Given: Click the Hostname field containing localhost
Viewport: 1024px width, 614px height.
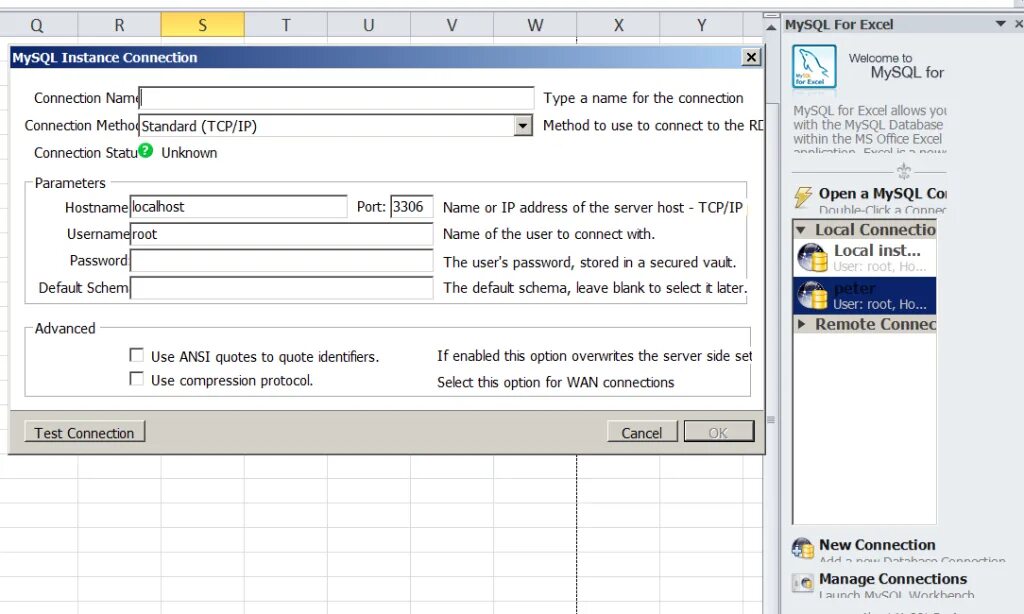Looking at the screenshot, I should (x=238, y=207).
